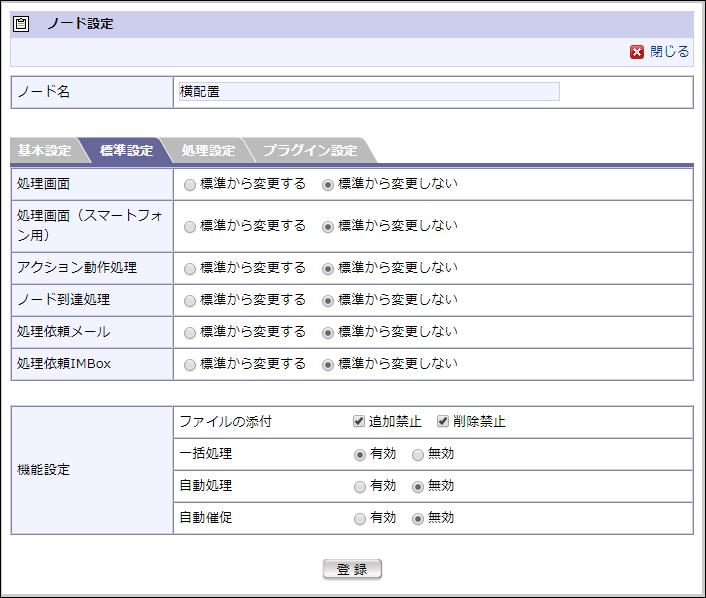Select 標準から変更しない for 処理依頼IMBox
The width and height of the screenshot is (706, 598).
coord(328,364)
